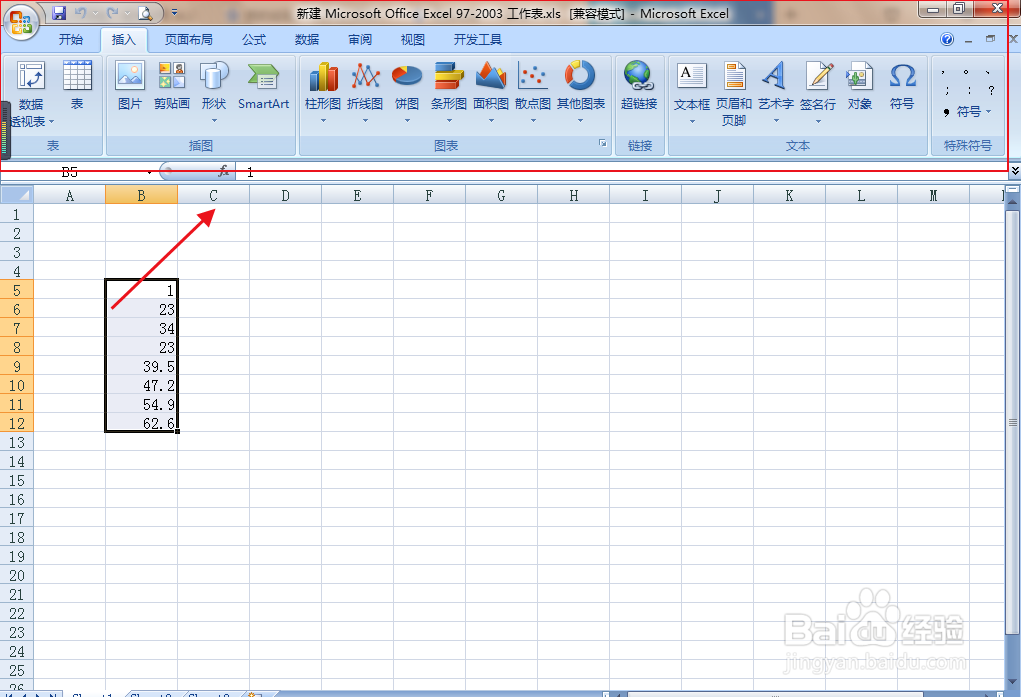The image size is (1021, 697).
Task: Expand the formula bar
Action: (1014, 171)
